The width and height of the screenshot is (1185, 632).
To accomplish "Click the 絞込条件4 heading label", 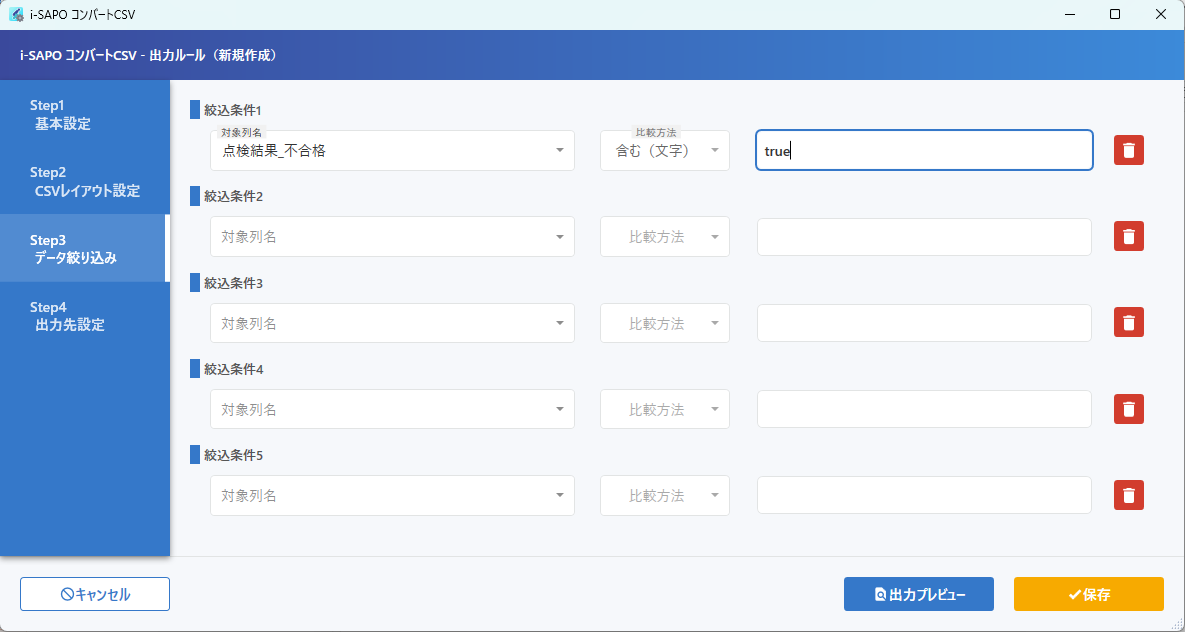I will pos(234,370).
